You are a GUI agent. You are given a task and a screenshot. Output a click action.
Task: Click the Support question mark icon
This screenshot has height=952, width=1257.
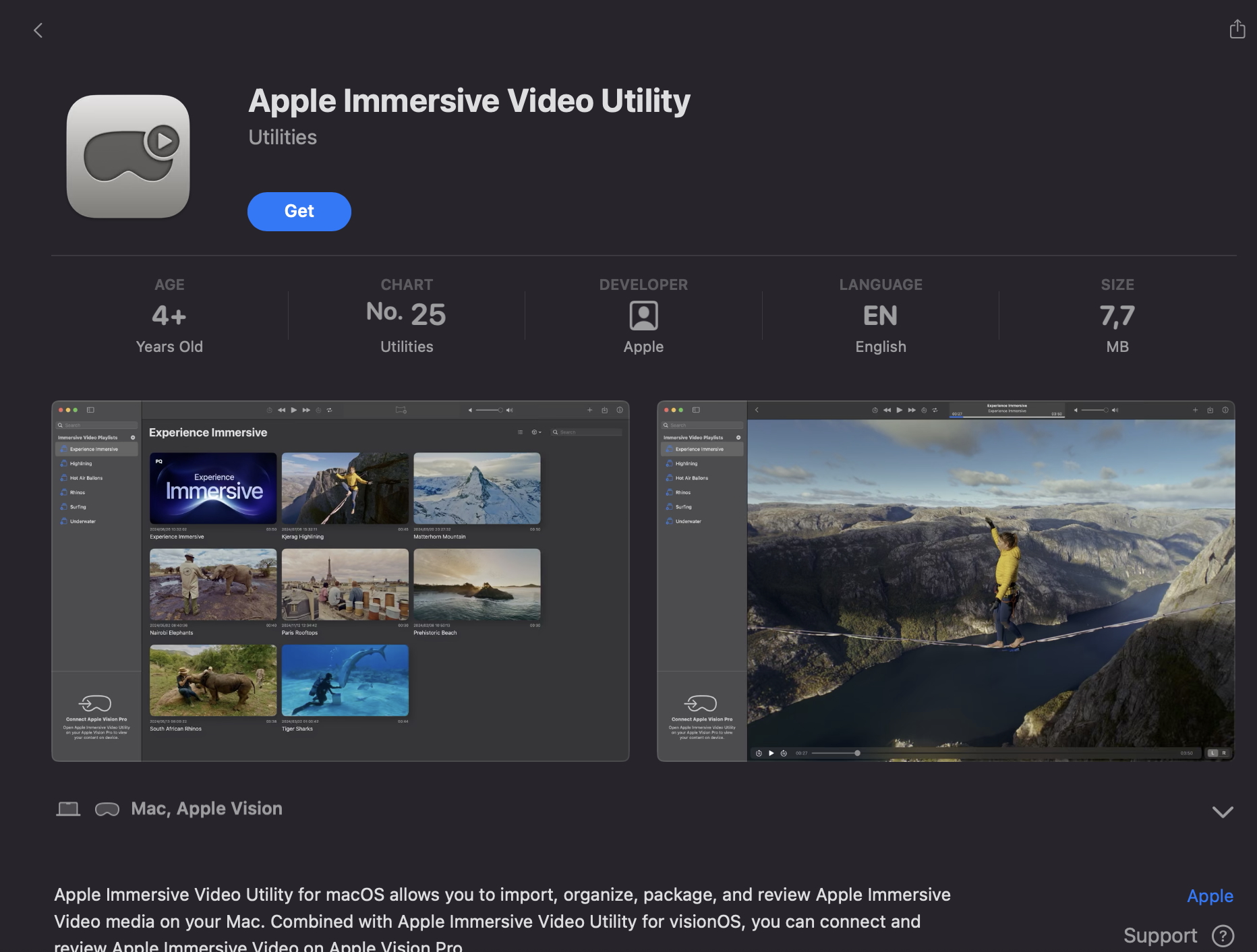1223,935
